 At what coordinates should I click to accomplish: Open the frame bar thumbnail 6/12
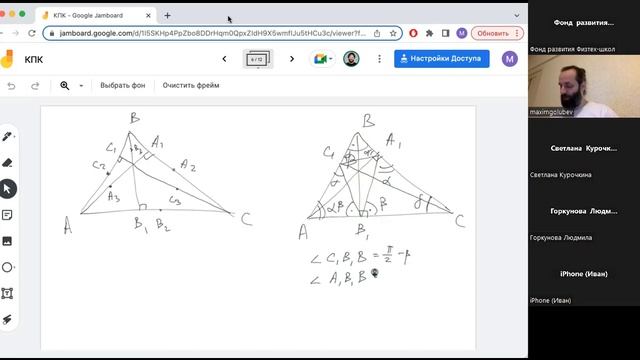click(x=258, y=60)
